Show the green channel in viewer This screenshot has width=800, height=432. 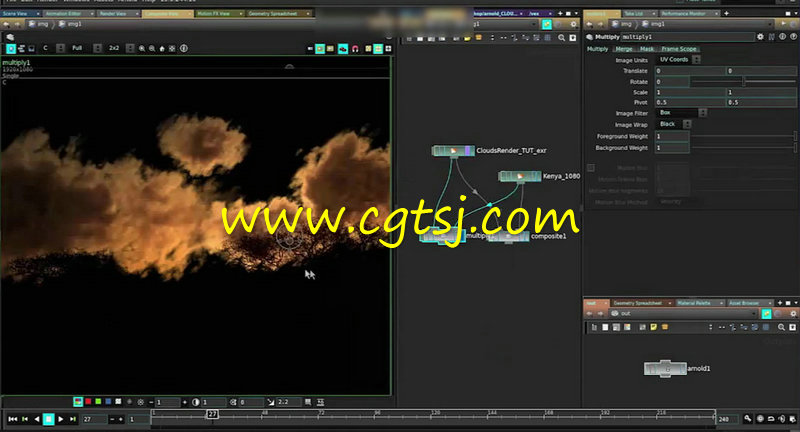[98, 402]
